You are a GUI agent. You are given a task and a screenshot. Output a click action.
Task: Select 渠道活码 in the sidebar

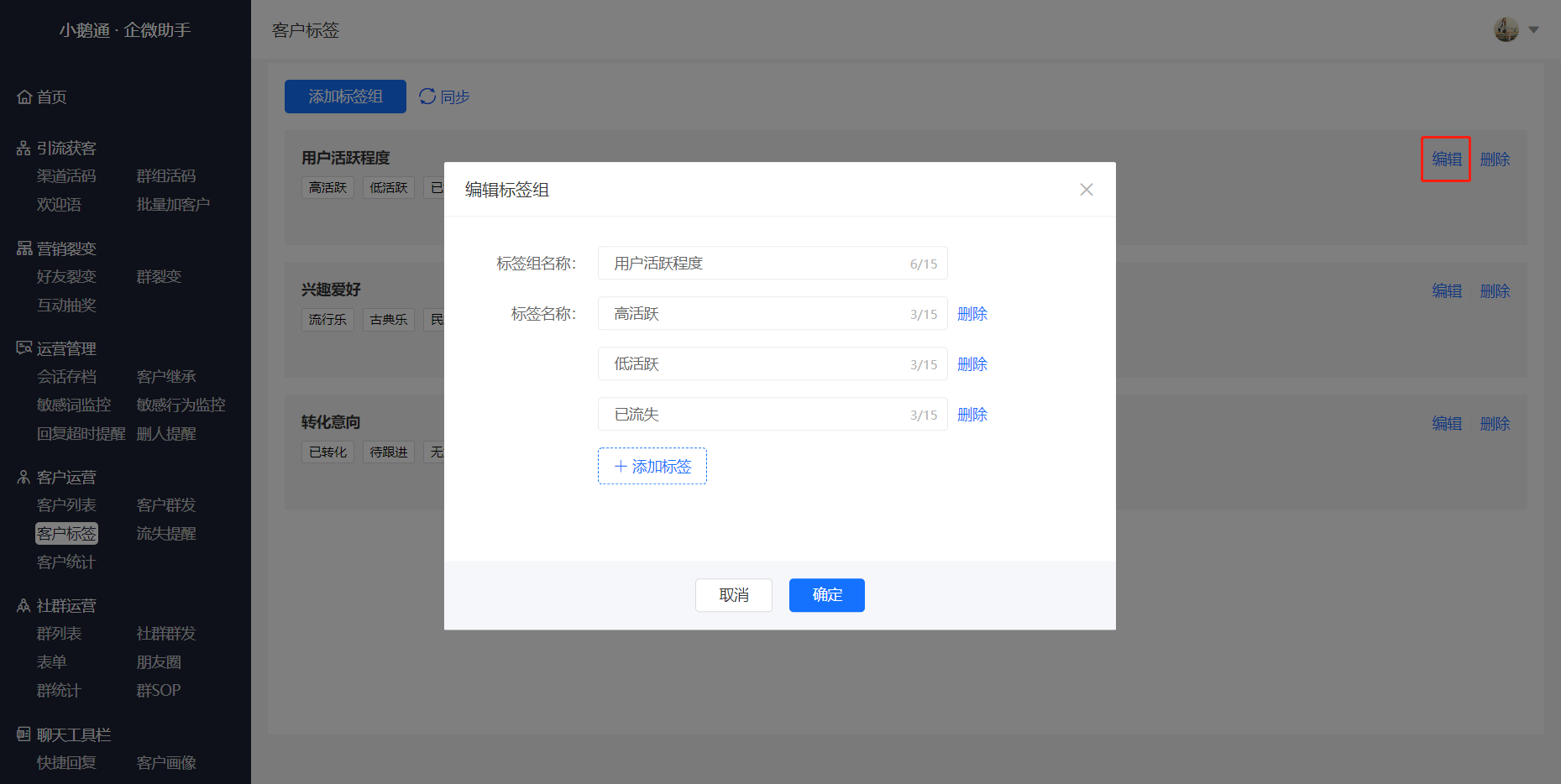click(x=66, y=176)
